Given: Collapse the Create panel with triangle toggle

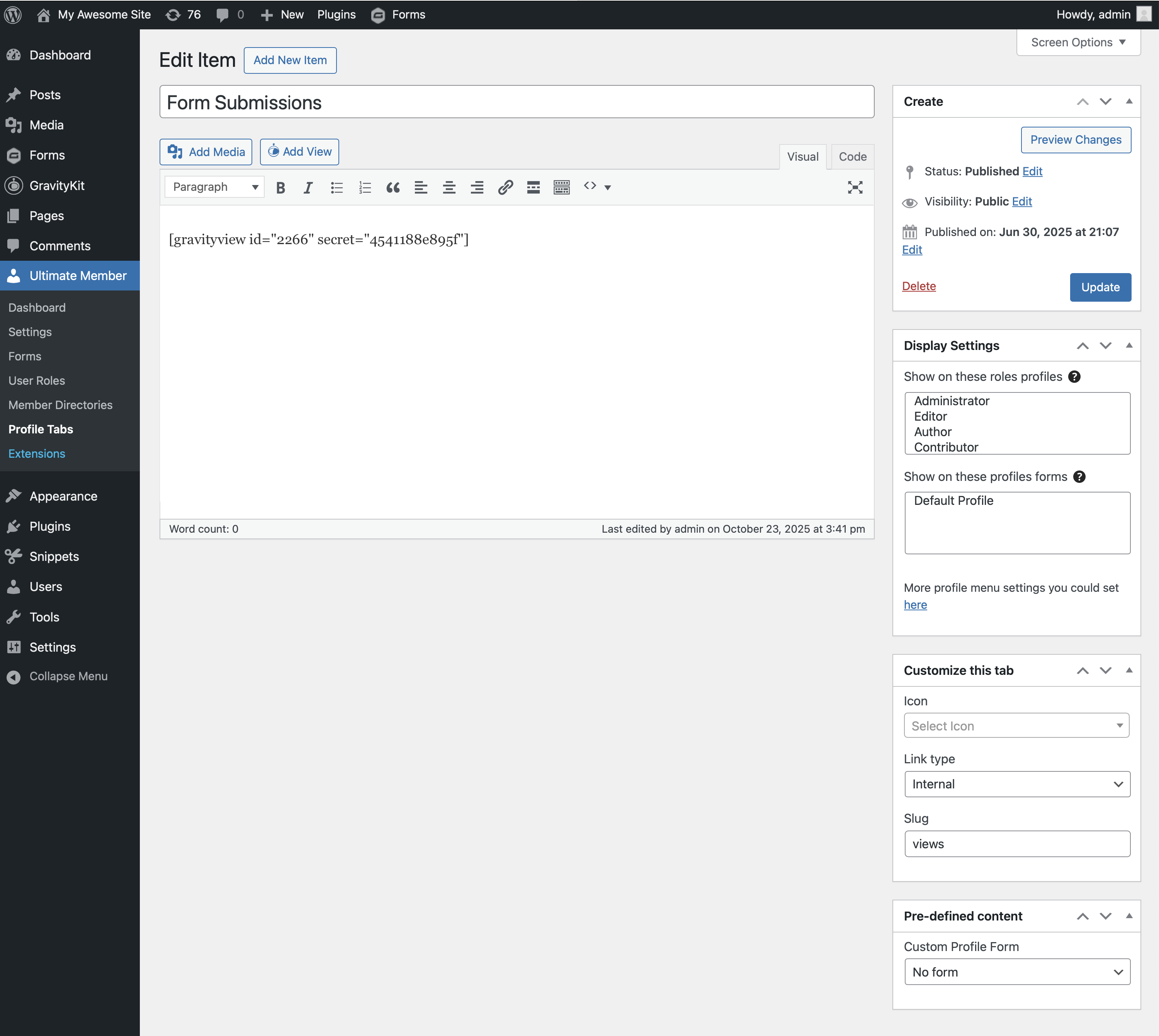Looking at the screenshot, I should point(1129,101).
